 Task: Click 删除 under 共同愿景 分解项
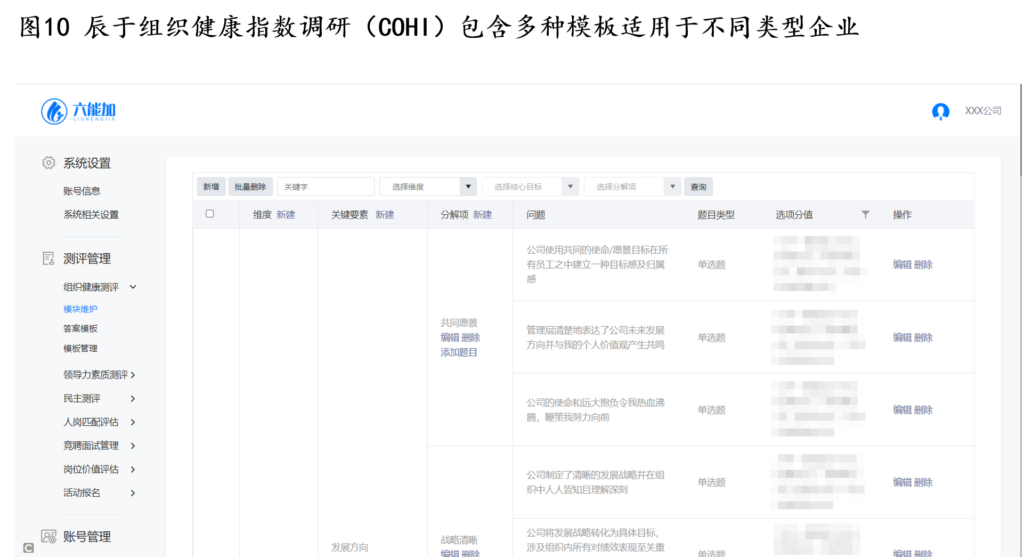point(471,338)
